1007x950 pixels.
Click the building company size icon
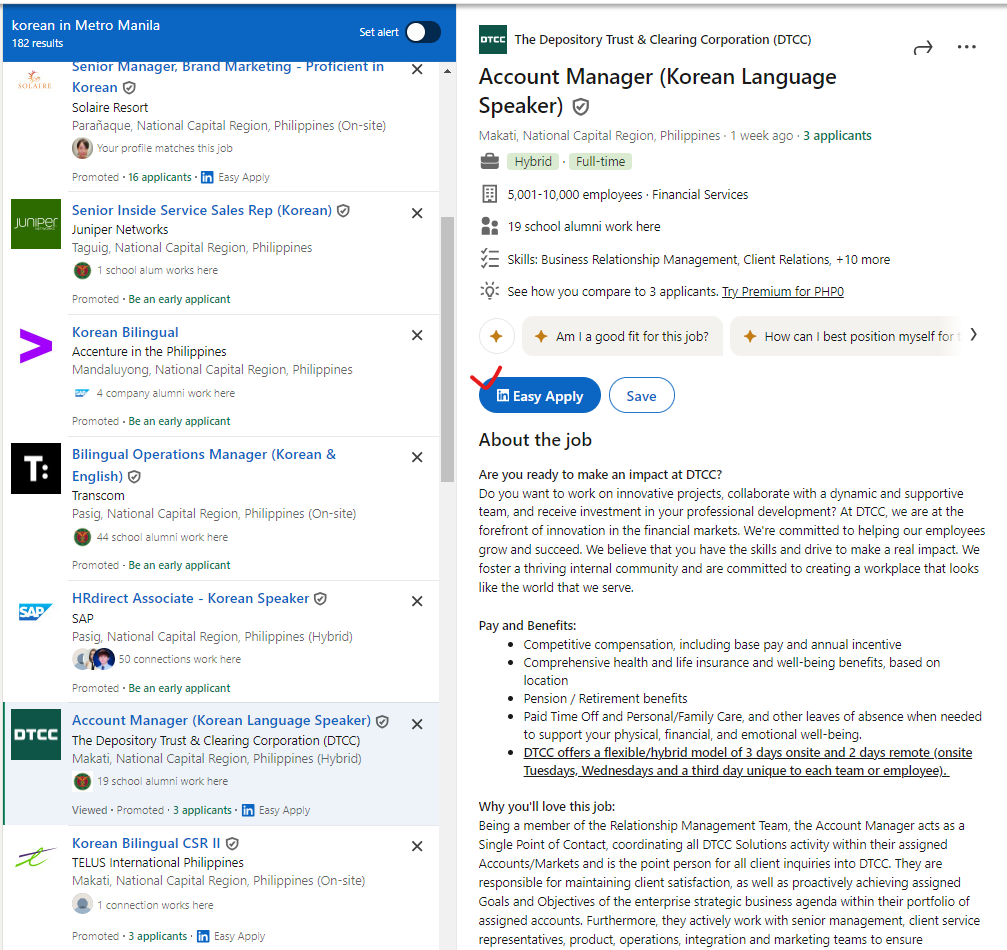point(489,194)
